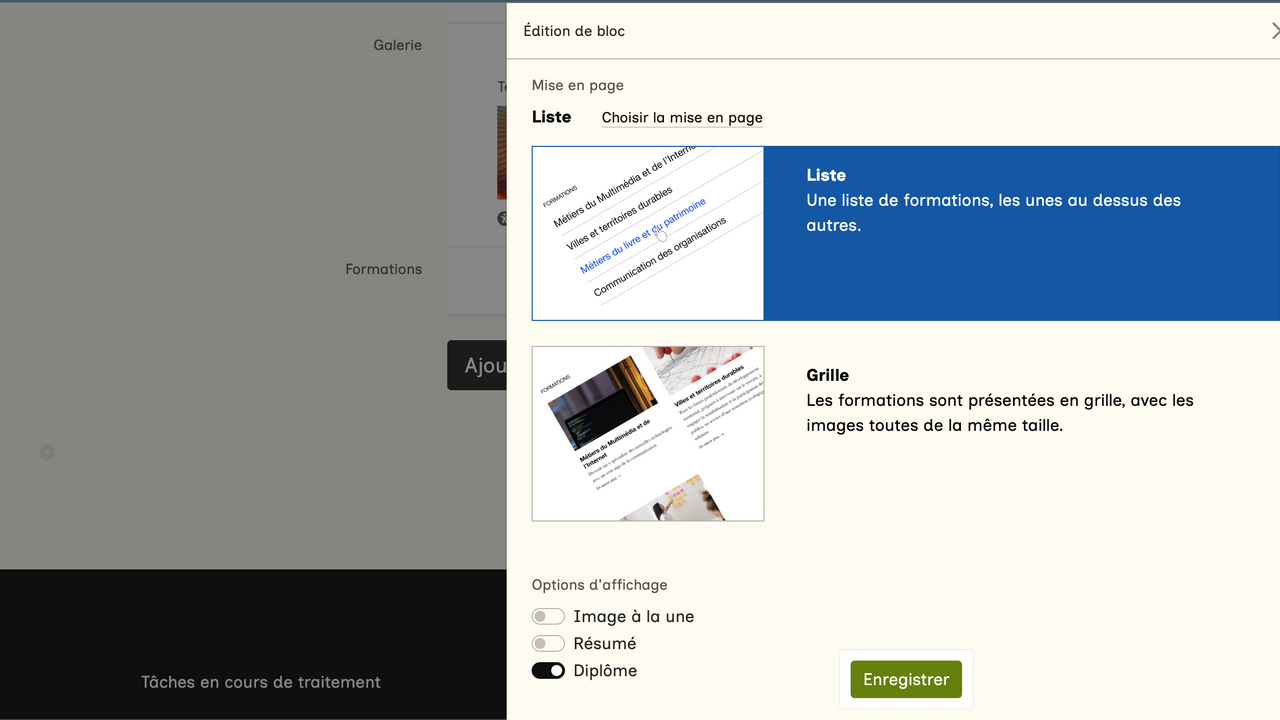The width and height of the screenshot is (1280, 720).
Task: Click the Enregistrer button
Action: pos(906,680)
